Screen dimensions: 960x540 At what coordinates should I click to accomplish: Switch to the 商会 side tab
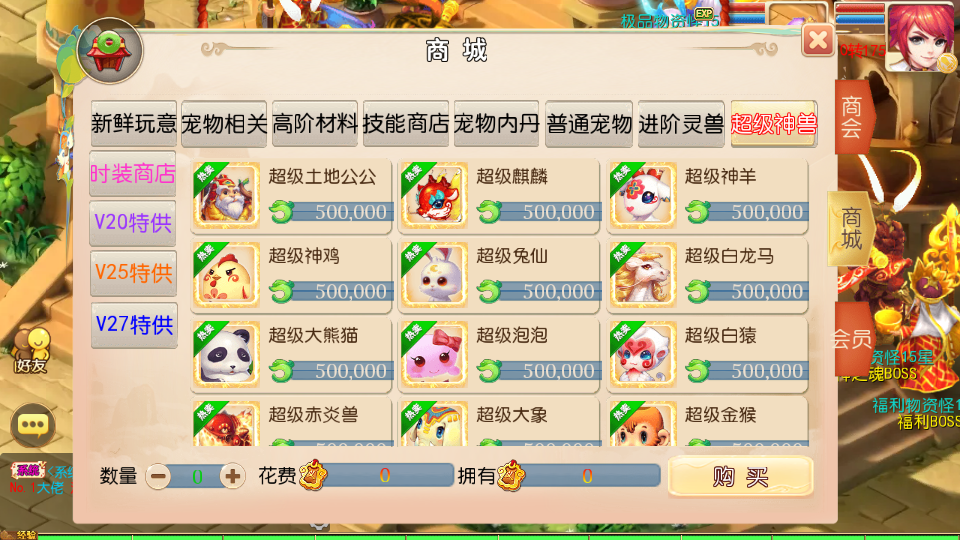853,117
